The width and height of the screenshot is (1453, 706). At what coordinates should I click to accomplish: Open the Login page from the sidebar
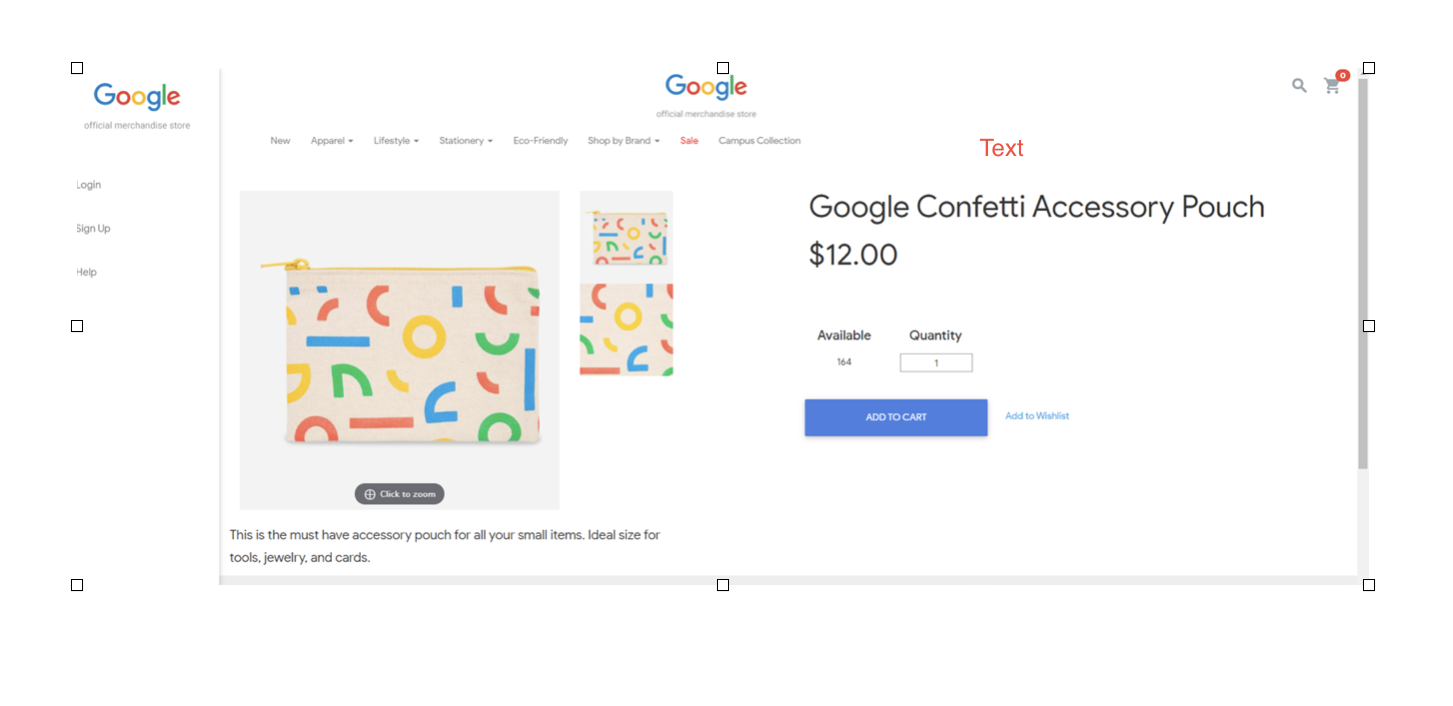(88, 184)
